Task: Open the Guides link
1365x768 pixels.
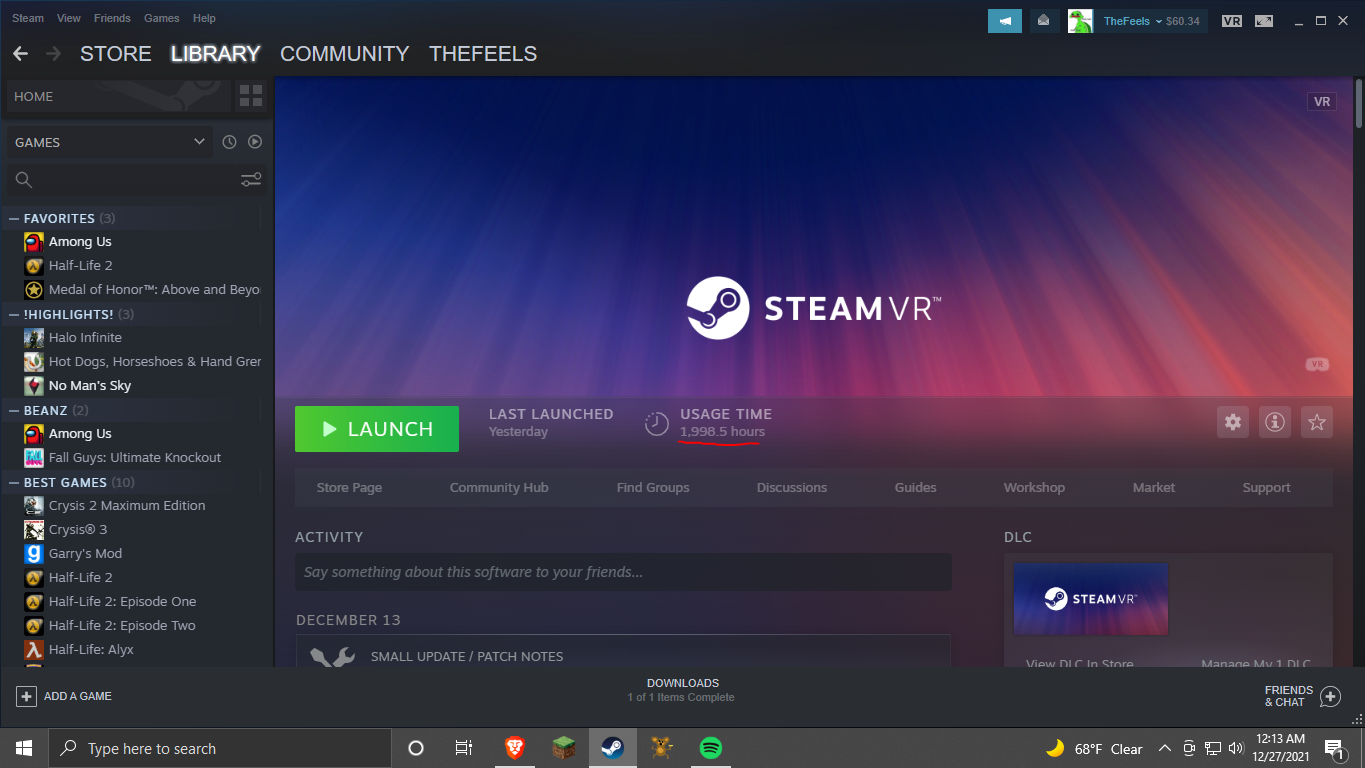Action: coord(916,488)
